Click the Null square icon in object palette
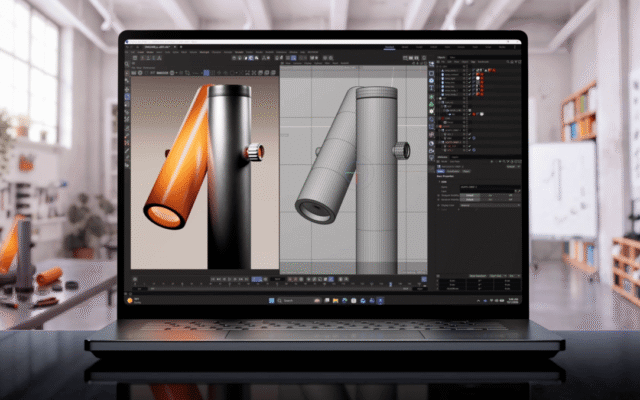This screenshot has height=400, width=640. [431, 73]
